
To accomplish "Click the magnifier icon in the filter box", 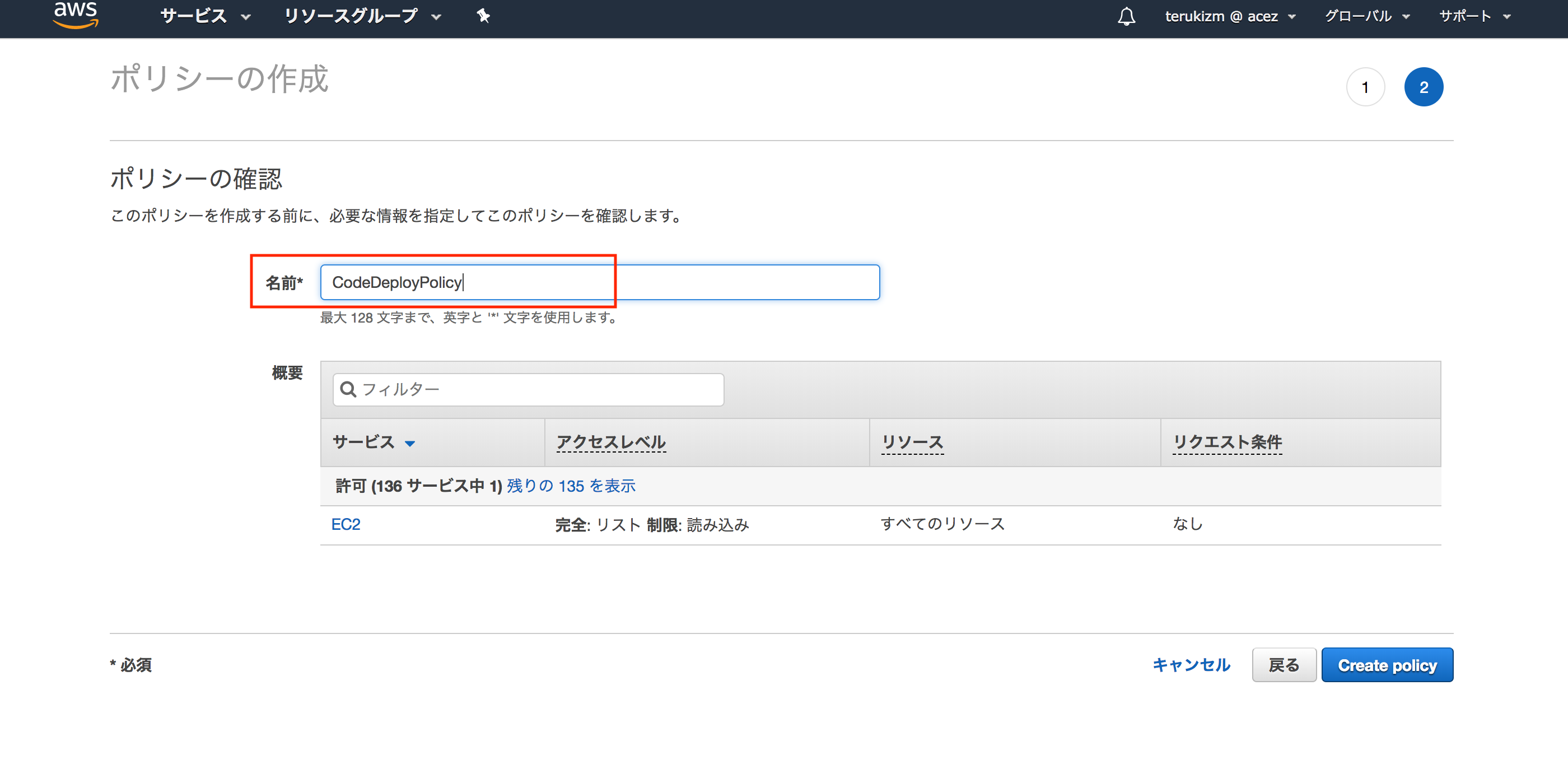I will point(349,389).
